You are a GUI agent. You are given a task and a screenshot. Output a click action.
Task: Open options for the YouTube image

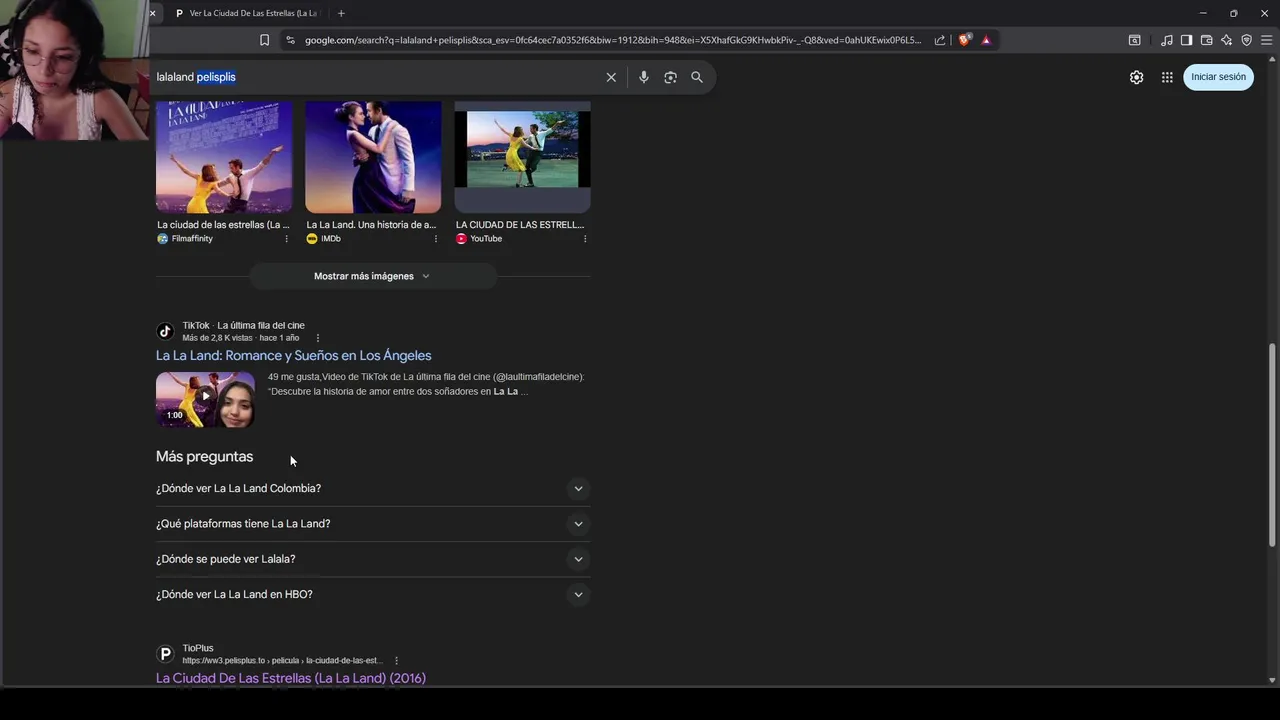tap(585, 239)
